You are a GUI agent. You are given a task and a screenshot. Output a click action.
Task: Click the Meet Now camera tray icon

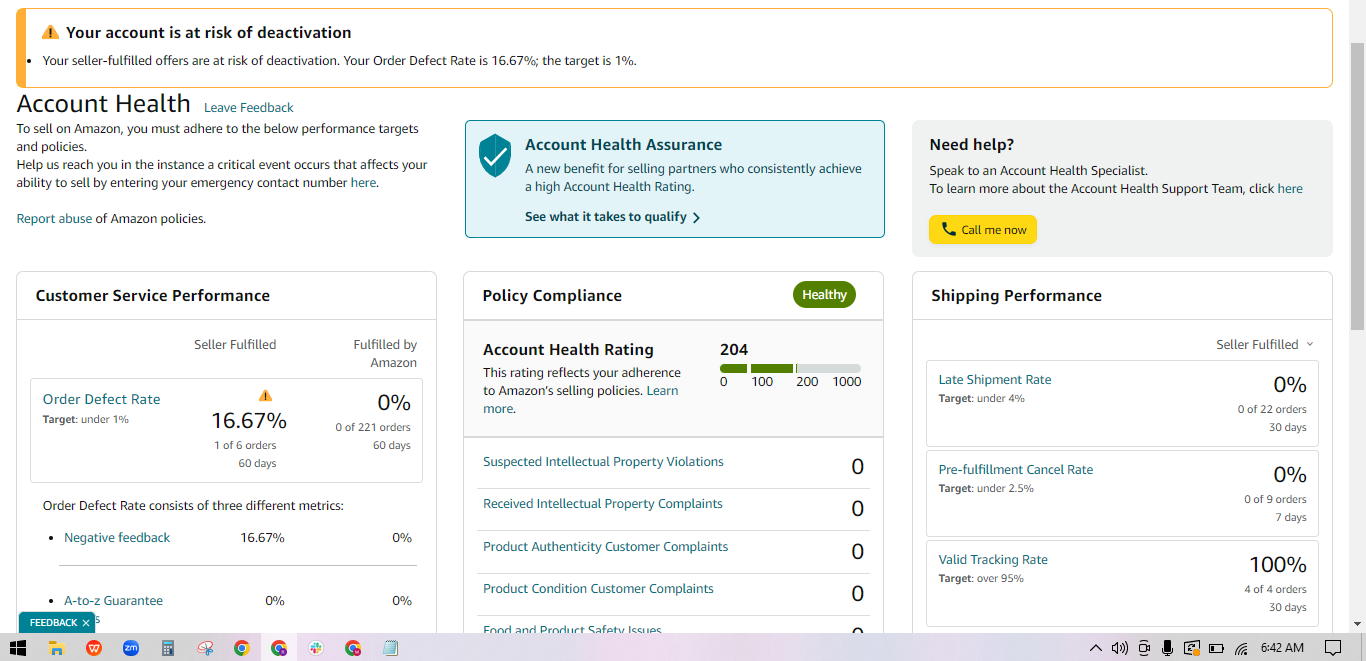point(1144,648)
